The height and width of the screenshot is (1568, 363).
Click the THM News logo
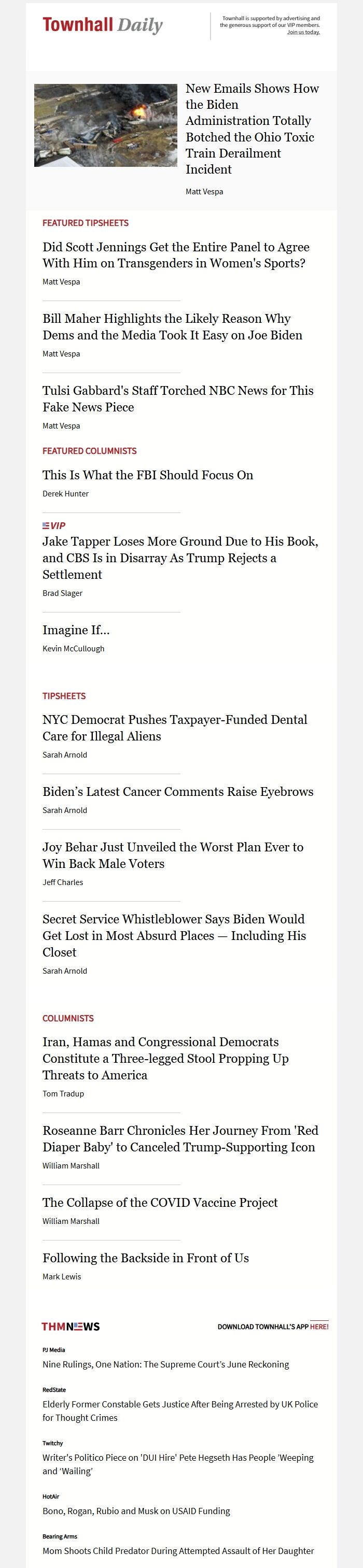[x=71, y=1327]
